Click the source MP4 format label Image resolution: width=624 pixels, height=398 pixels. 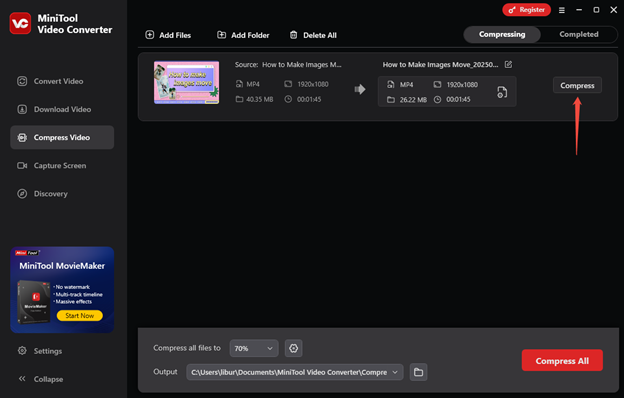tap(253, 84)
